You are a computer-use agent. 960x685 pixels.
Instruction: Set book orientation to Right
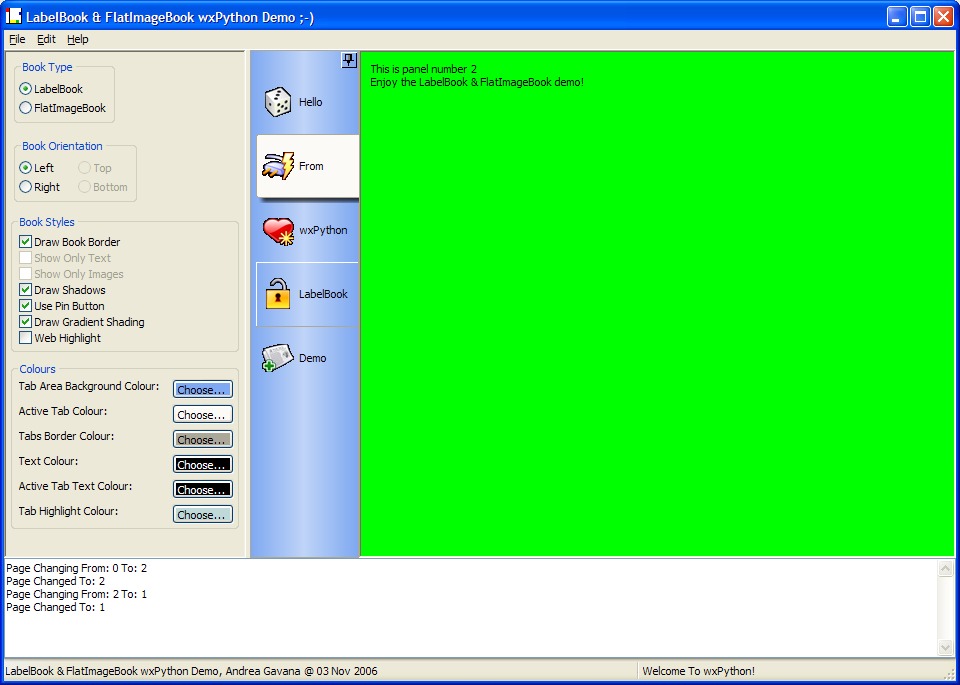click(26, 187)
